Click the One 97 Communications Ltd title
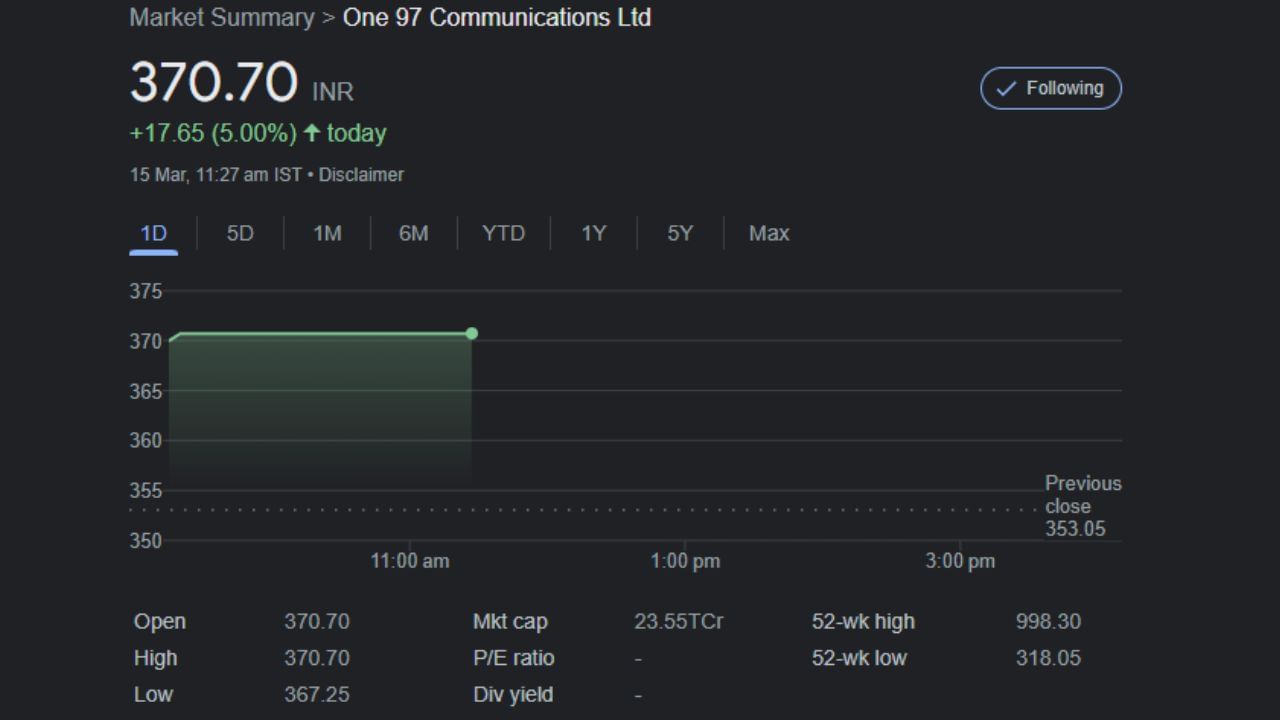The height and width of the screenshot is (720, 1280). pos(497,17)
